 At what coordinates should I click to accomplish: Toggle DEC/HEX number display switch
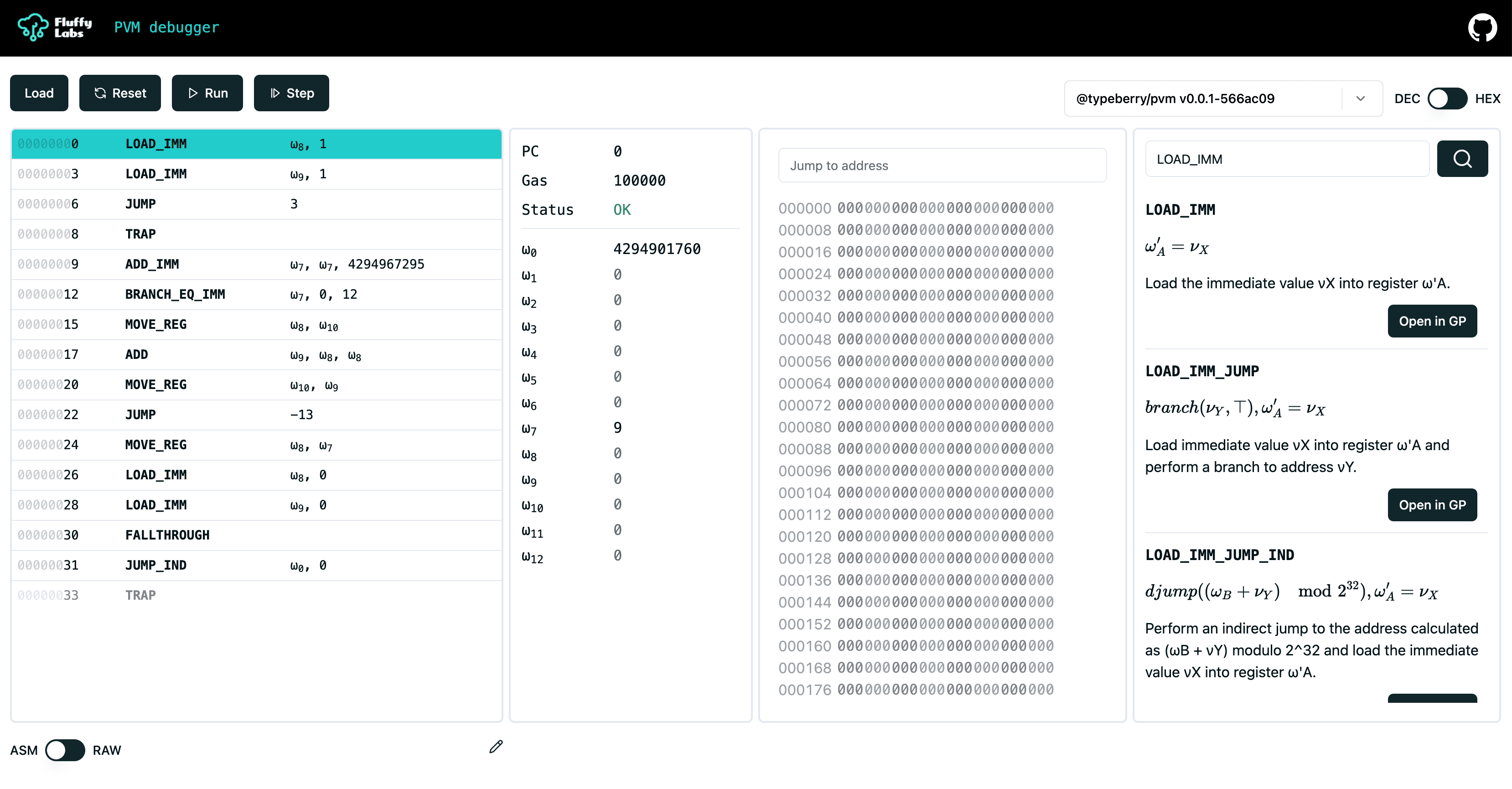coord(1447,99)
